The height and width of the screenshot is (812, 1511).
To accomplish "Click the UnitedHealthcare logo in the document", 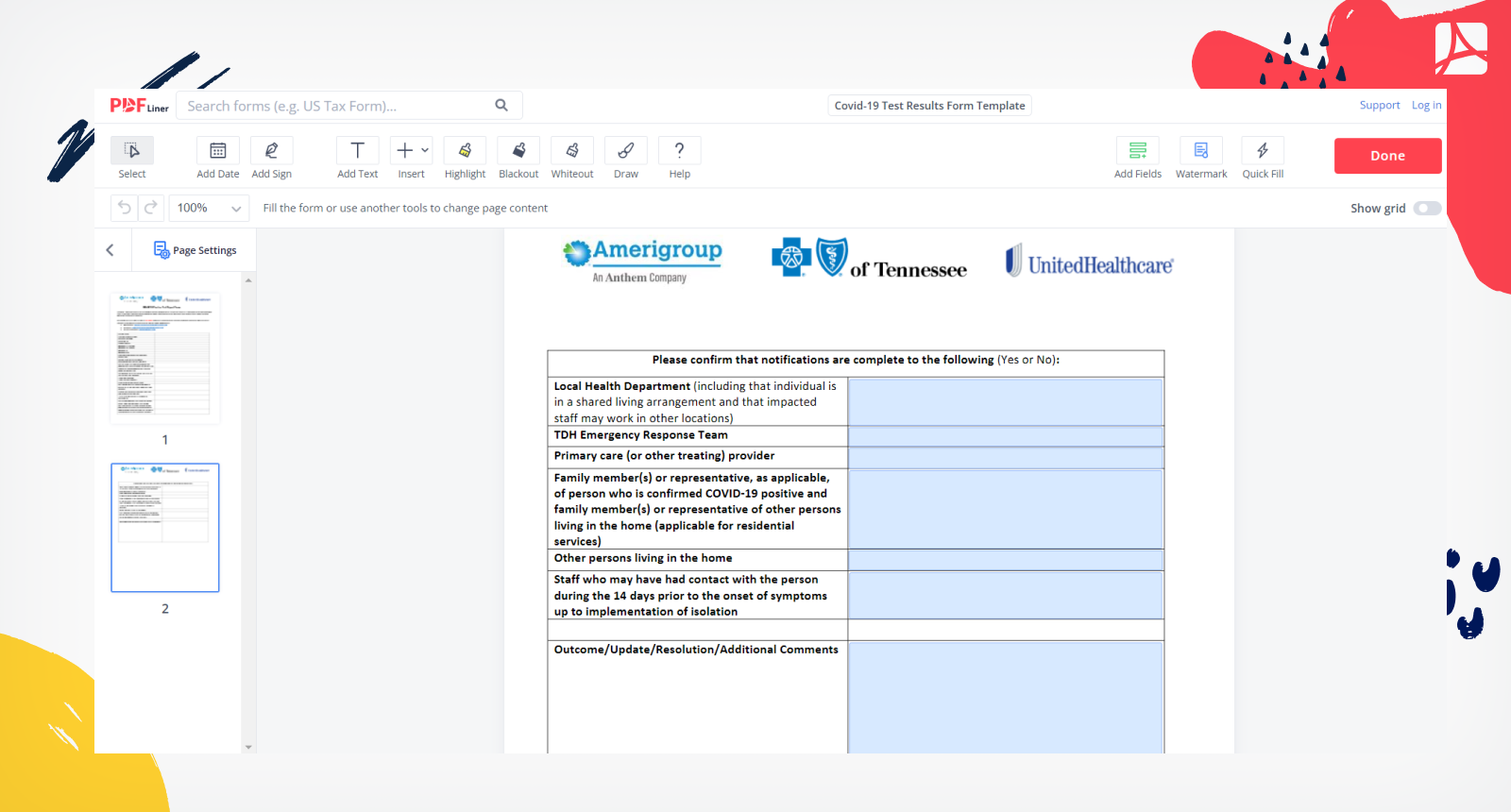I will [x=1090, y=262].
